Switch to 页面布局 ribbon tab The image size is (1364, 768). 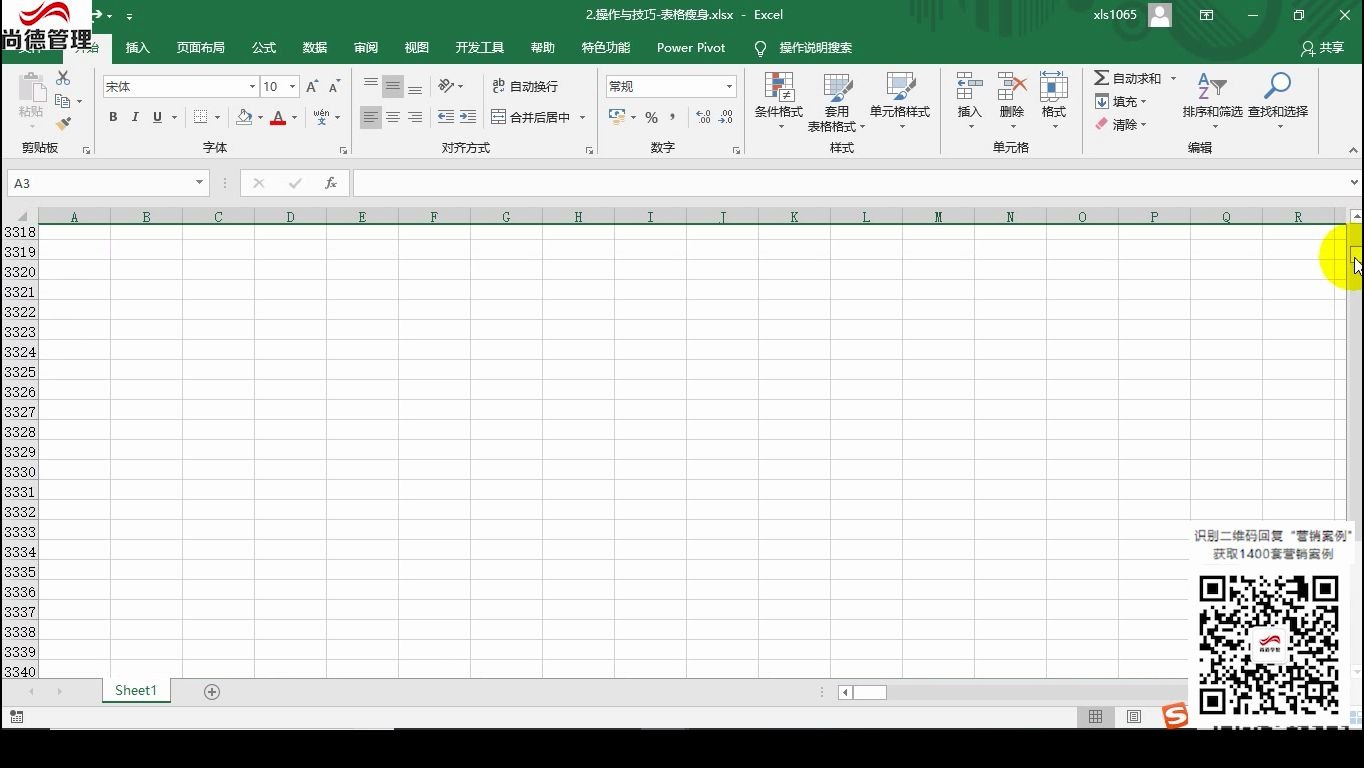201,48
